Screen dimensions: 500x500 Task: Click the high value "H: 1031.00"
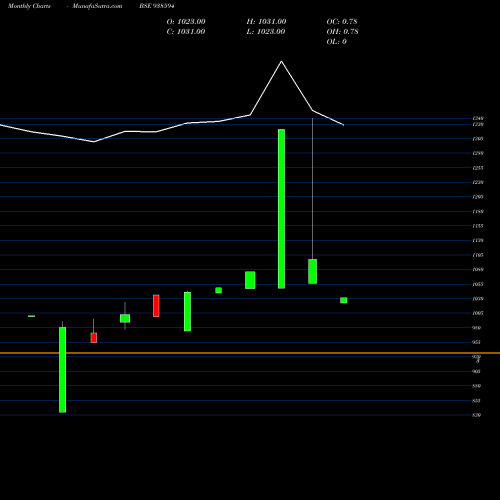click(266, 22)
